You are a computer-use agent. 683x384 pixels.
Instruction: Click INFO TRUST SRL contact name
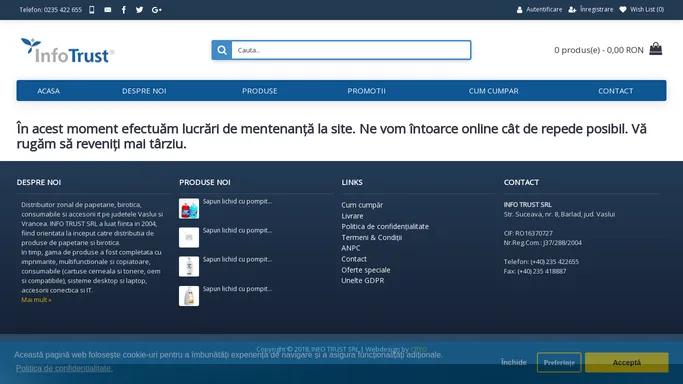[527, 204]
